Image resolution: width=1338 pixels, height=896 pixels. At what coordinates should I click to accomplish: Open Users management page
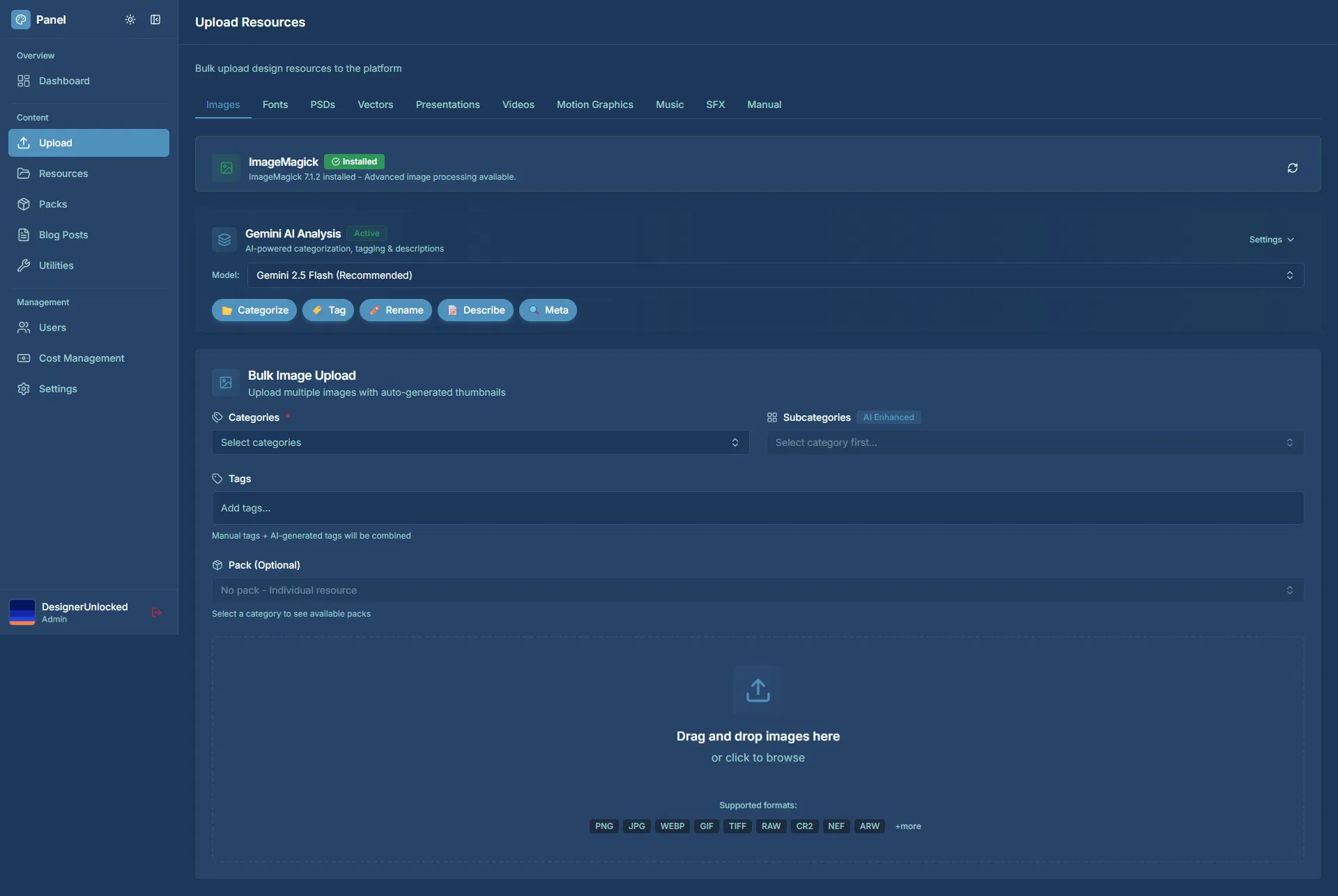pos(52,327)
